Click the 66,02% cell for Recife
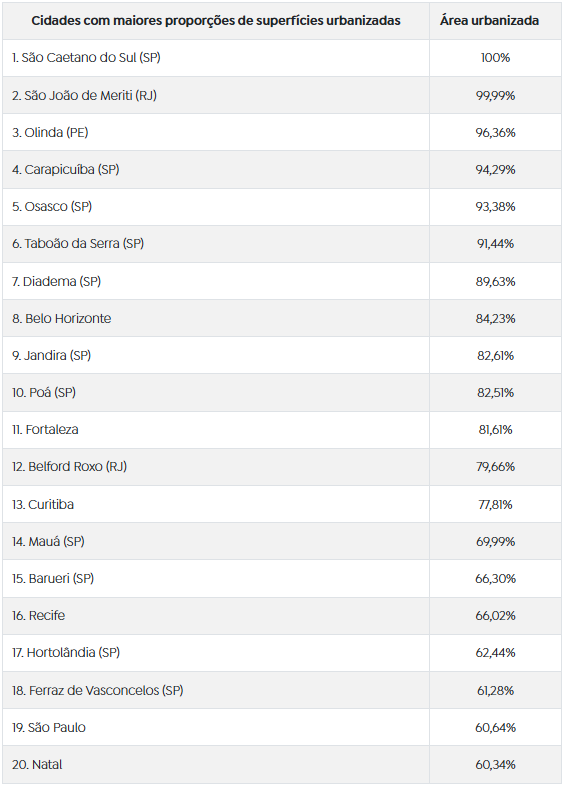 [495, 616]
